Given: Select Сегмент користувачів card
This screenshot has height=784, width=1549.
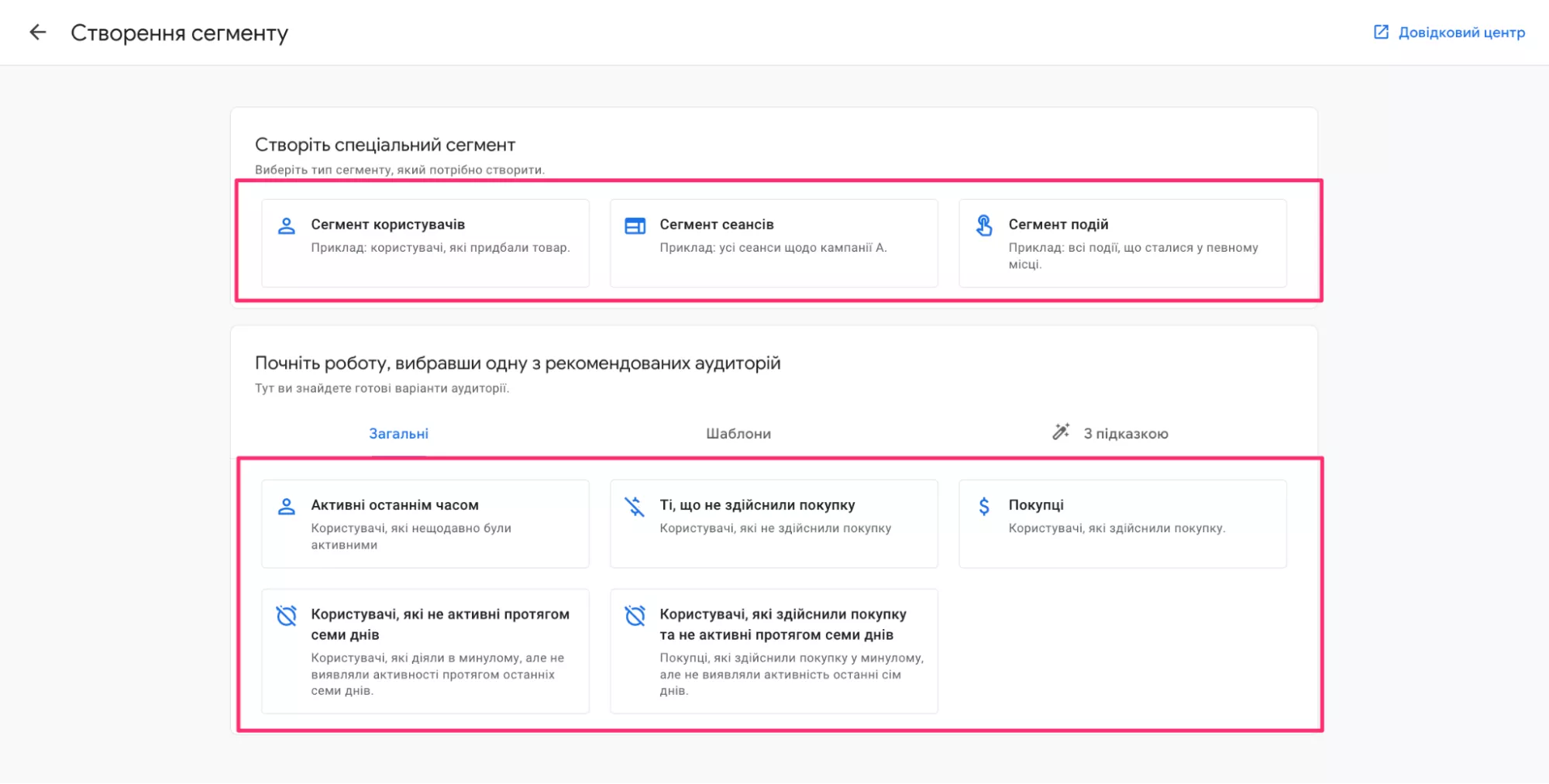Looking at the screenshot, I should [425, 242].
